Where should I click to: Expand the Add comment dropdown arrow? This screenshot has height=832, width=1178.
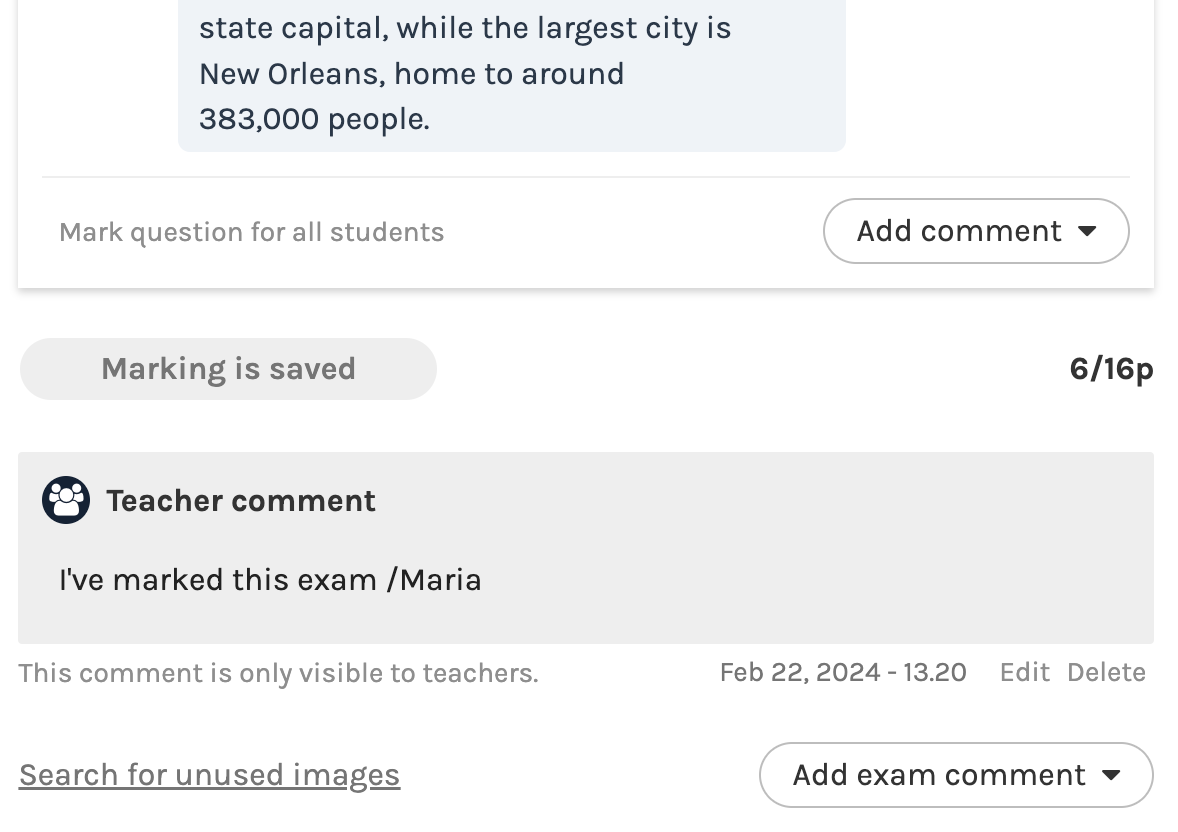[1088, 231]
